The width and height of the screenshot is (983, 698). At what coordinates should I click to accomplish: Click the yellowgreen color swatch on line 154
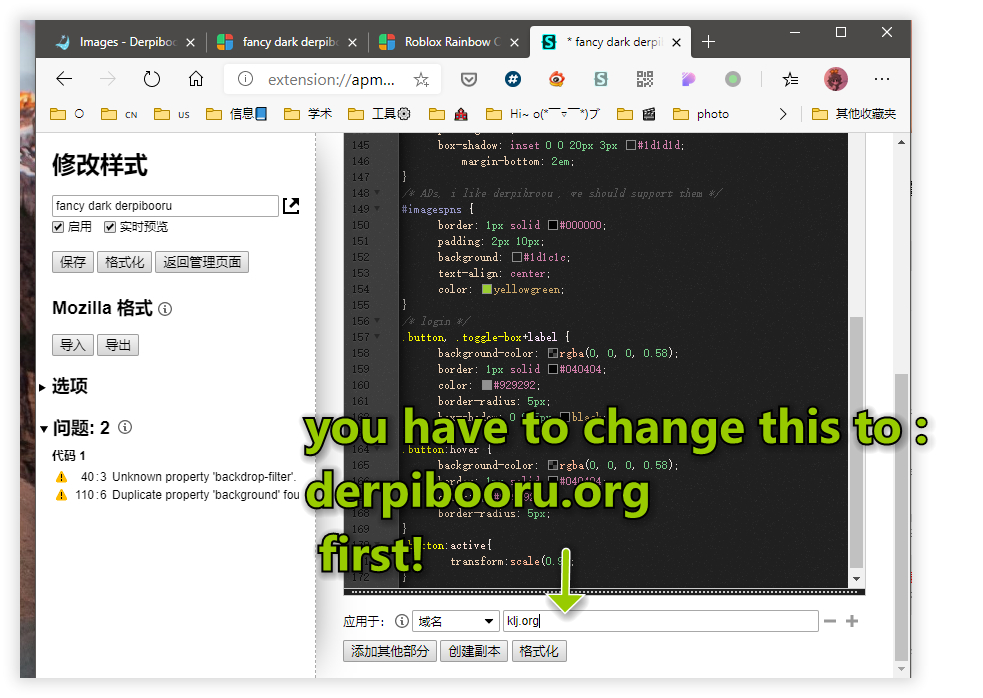pos(487,289)
